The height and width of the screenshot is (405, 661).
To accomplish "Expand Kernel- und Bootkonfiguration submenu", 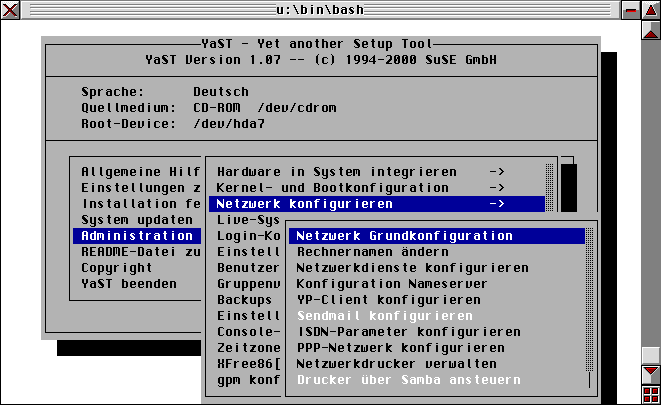I will pyautogui.click(x=497, y=188).
